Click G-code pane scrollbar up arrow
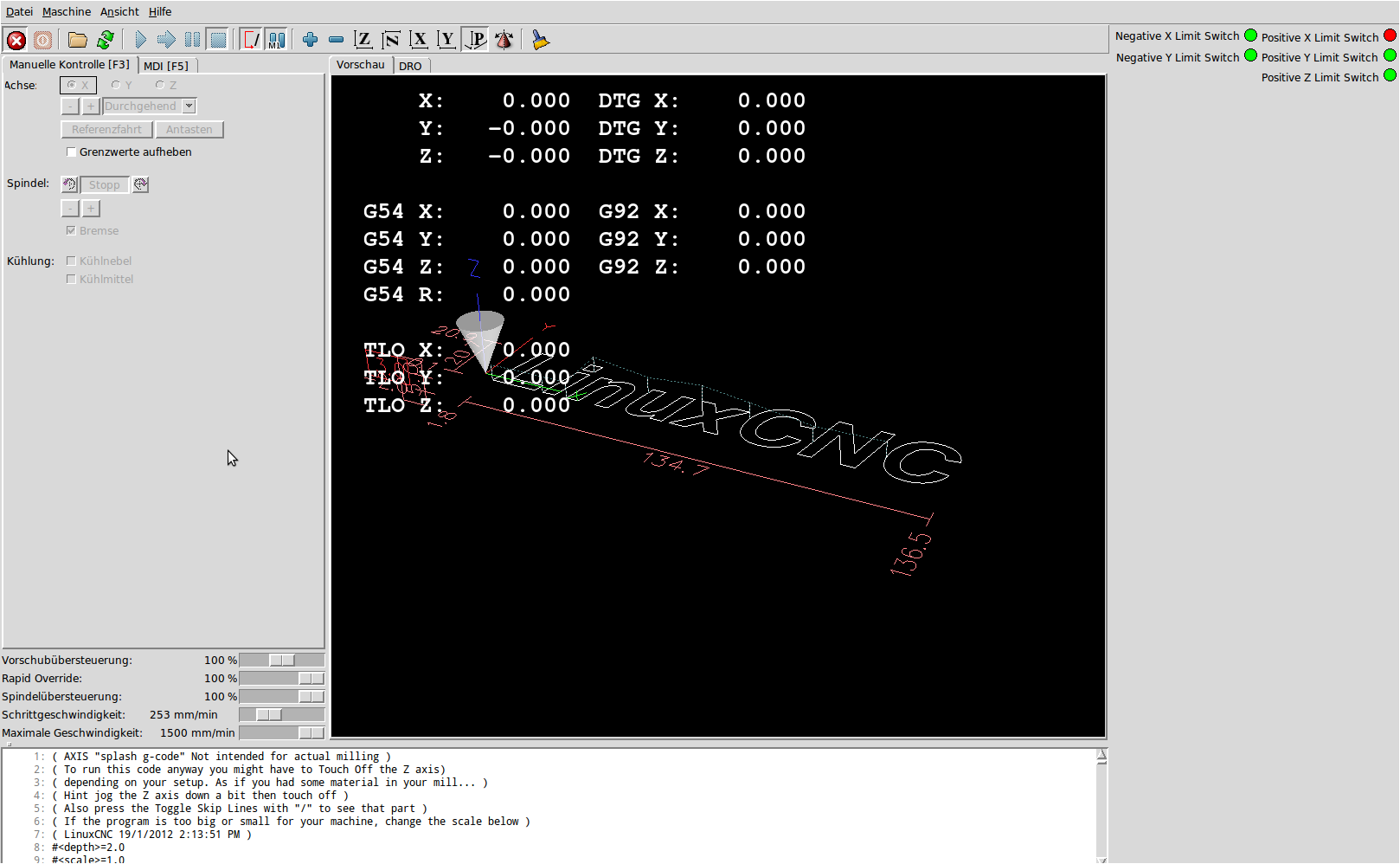Viewport: 1400px width, 864px height. point(1101,755)
